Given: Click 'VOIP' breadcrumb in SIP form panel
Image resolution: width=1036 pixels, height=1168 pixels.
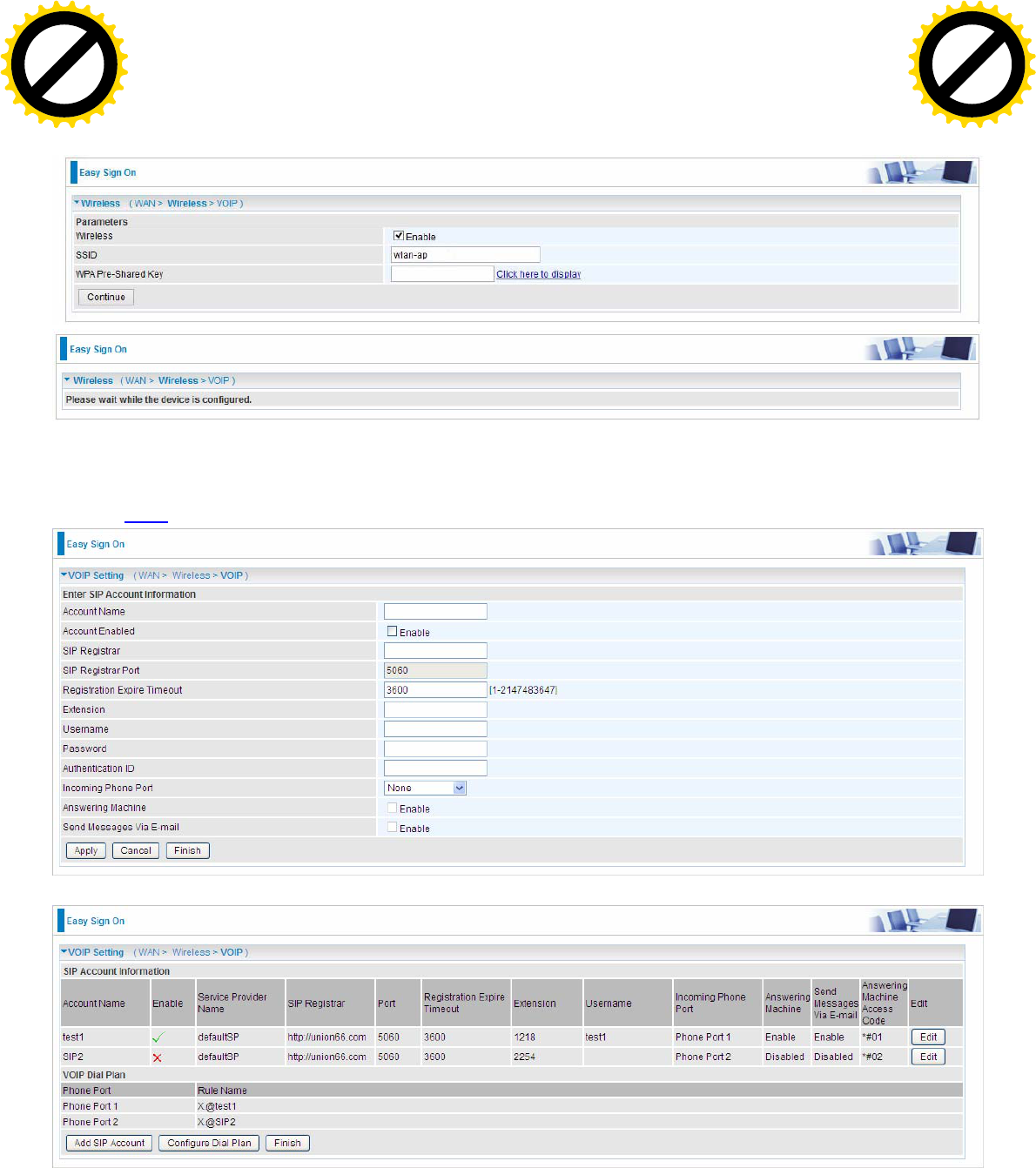Looking at the screenshot, I should (x=232, y=575).
